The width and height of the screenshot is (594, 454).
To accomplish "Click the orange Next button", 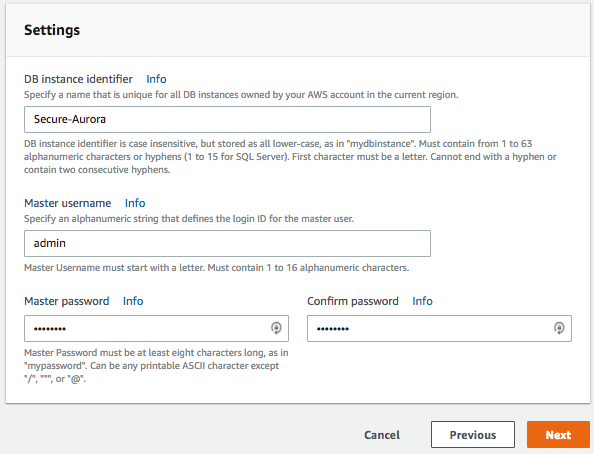I will click(x=558, y=435).
